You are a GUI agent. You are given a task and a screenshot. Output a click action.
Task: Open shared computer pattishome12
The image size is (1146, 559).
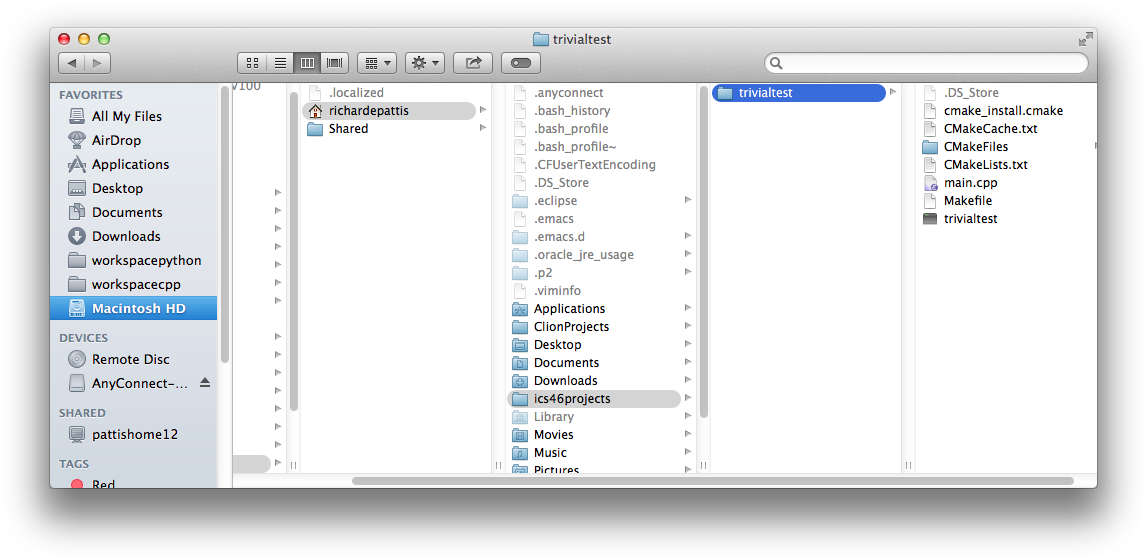134,435
